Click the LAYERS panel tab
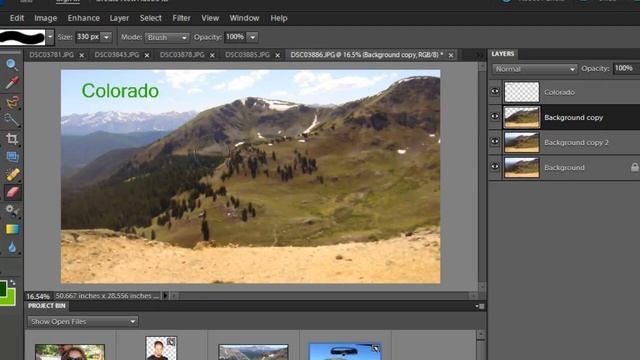Viewport: 640px width, 360px height. 503,54
